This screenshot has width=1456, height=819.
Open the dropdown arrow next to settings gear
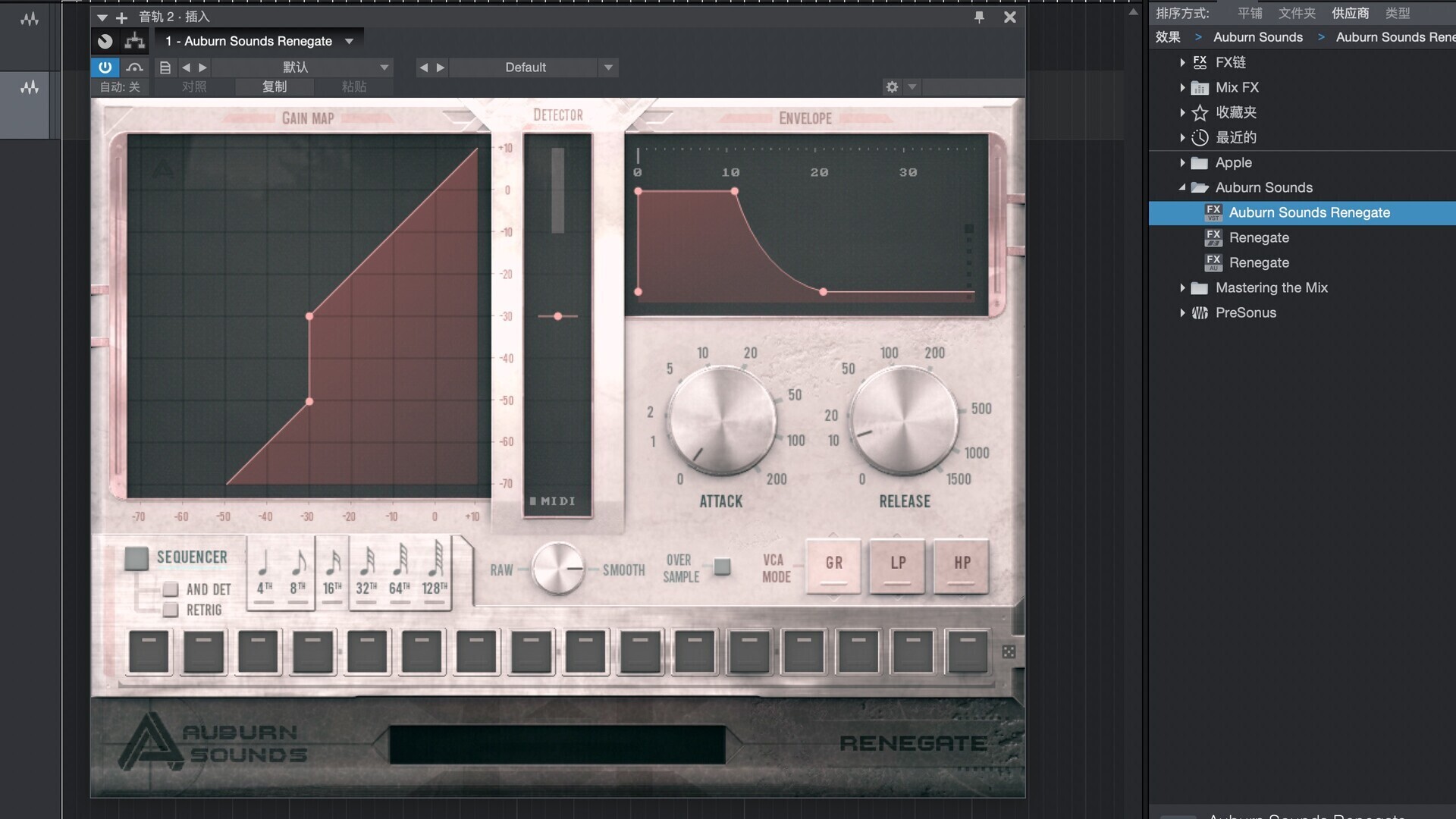(x=912, y=87)
